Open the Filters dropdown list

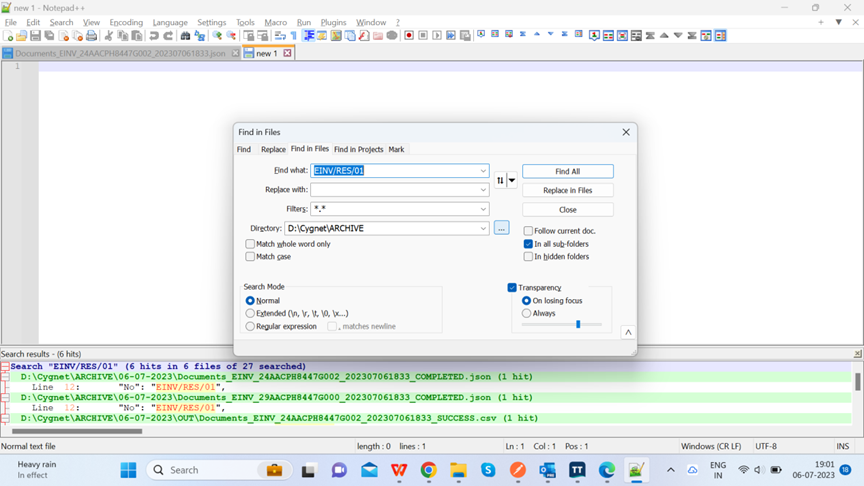pyautogui.click(x=483, y=209)
